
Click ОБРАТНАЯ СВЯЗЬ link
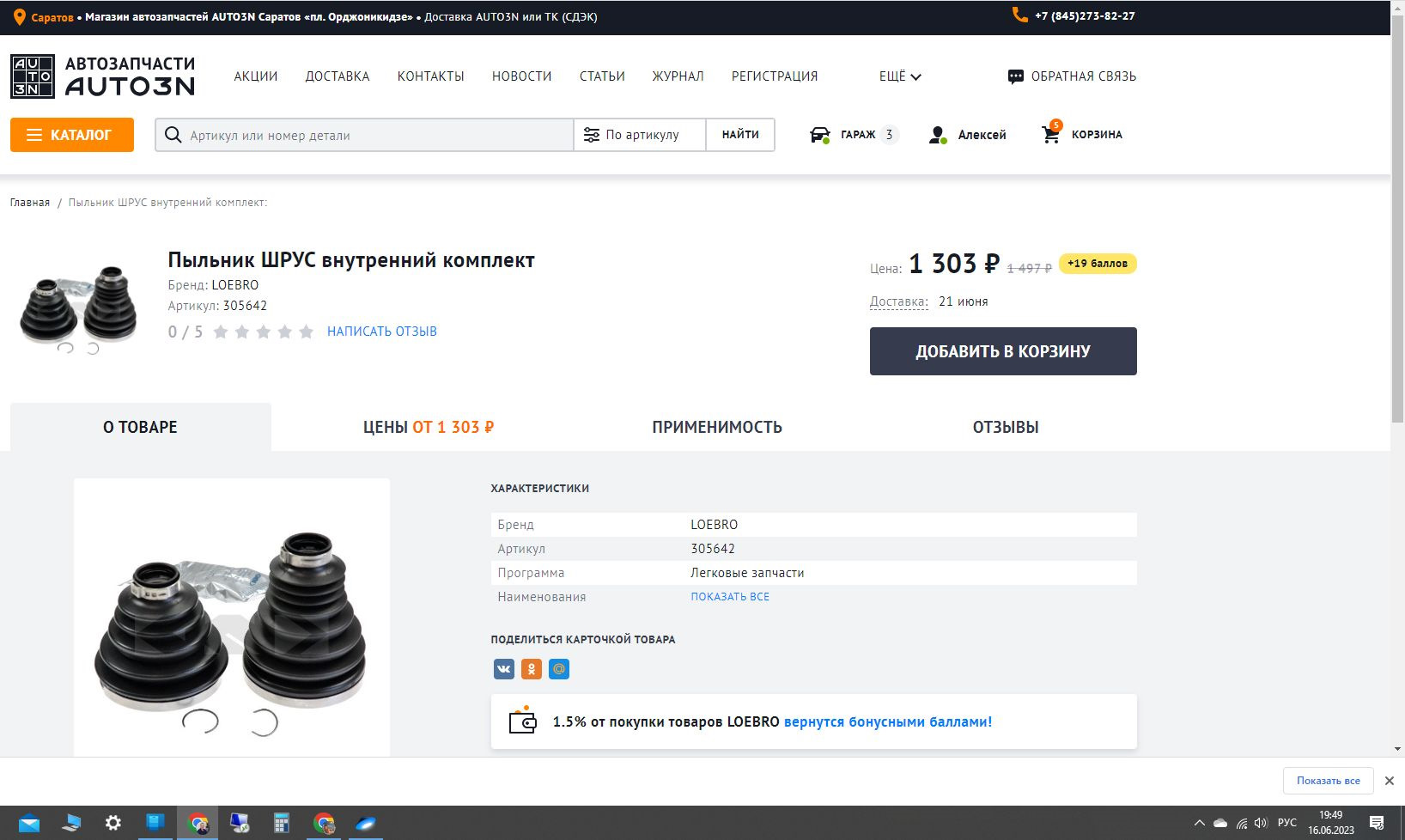coord(1084,76)
